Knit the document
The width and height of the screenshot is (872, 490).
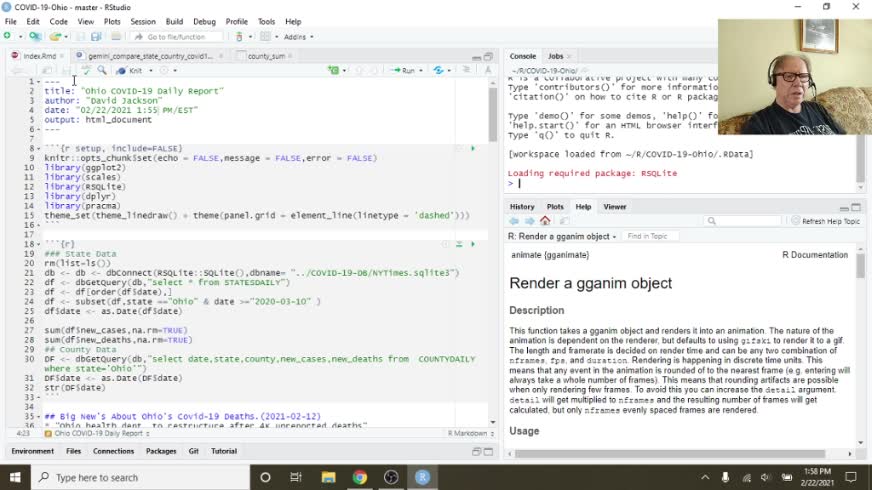[130, 71]
